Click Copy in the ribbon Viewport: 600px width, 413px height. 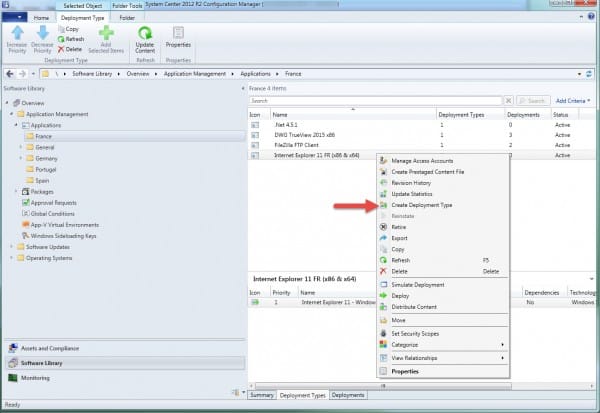[x=74, y=30]
